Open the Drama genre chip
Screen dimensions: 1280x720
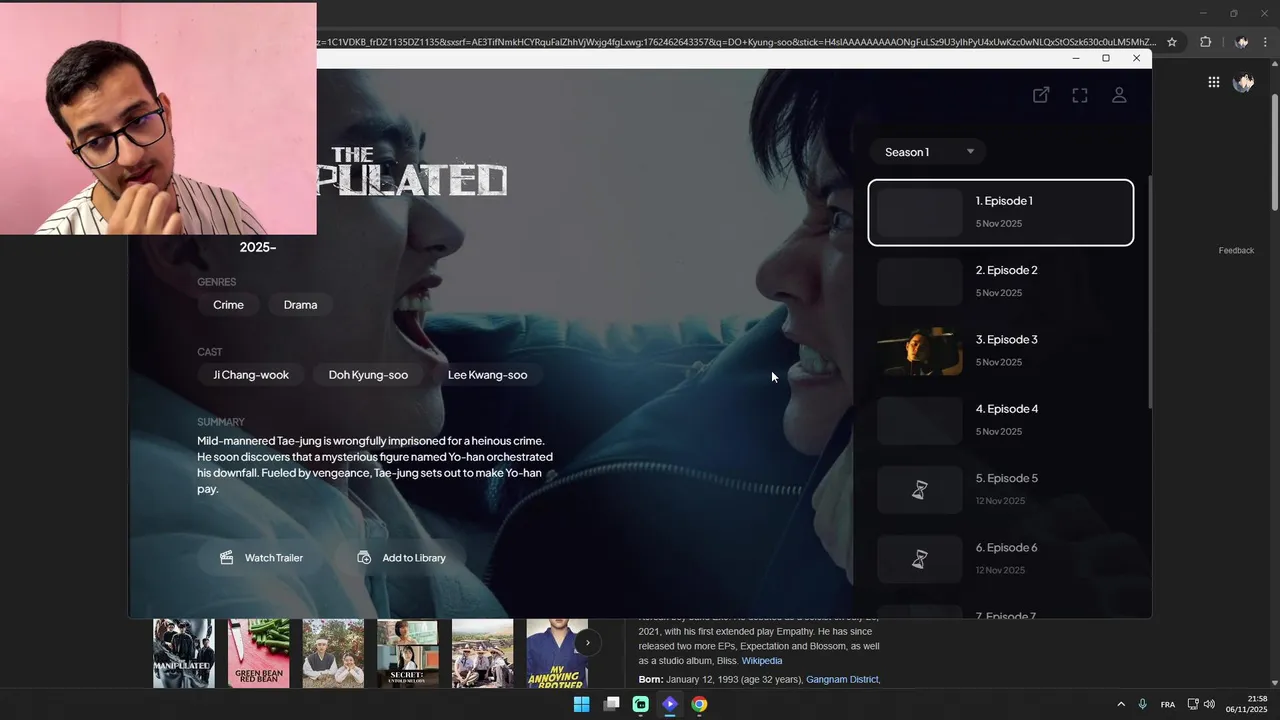[x=300, y=305]
